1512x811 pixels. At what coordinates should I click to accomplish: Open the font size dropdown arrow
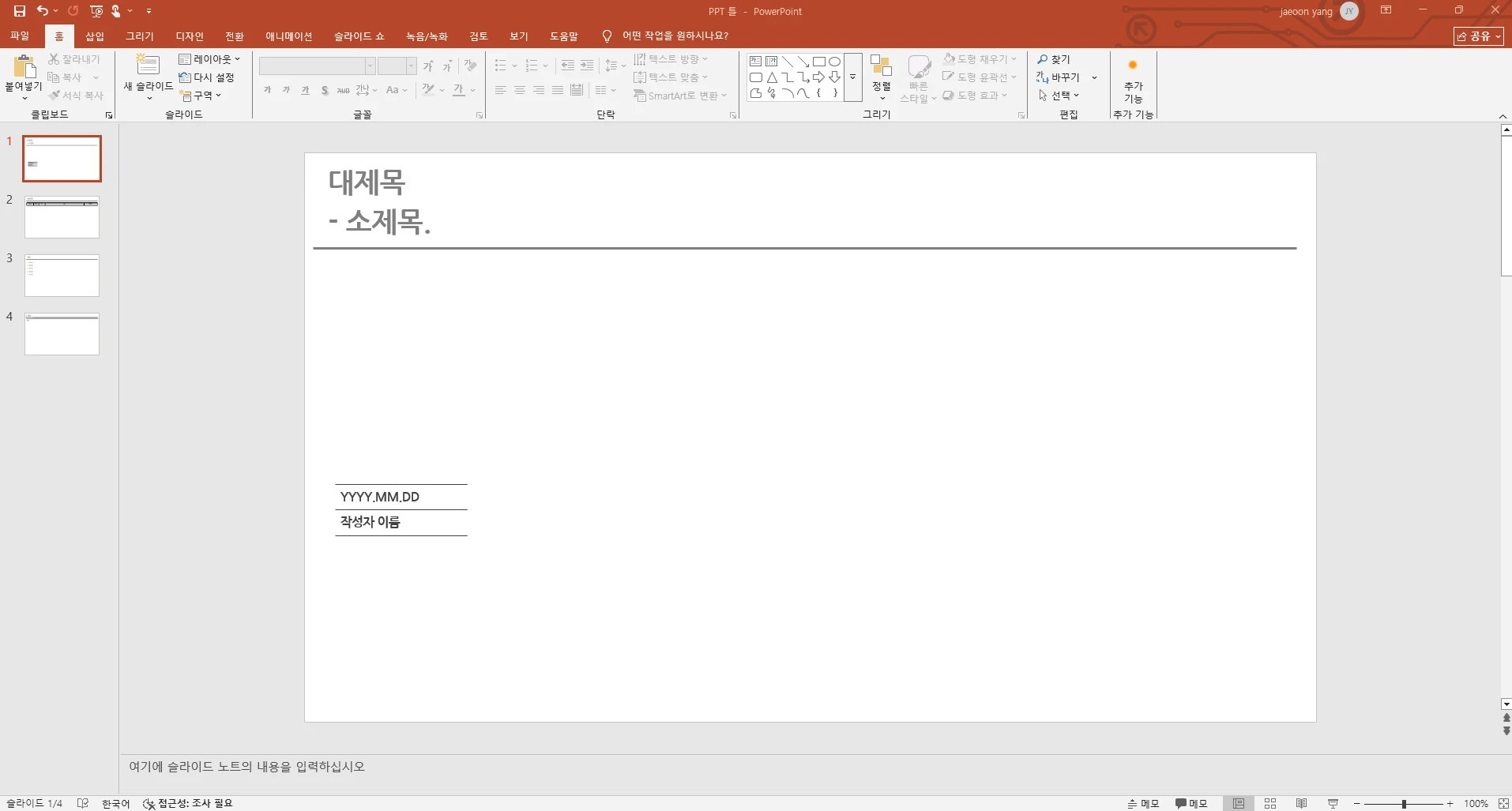[411, 66]
